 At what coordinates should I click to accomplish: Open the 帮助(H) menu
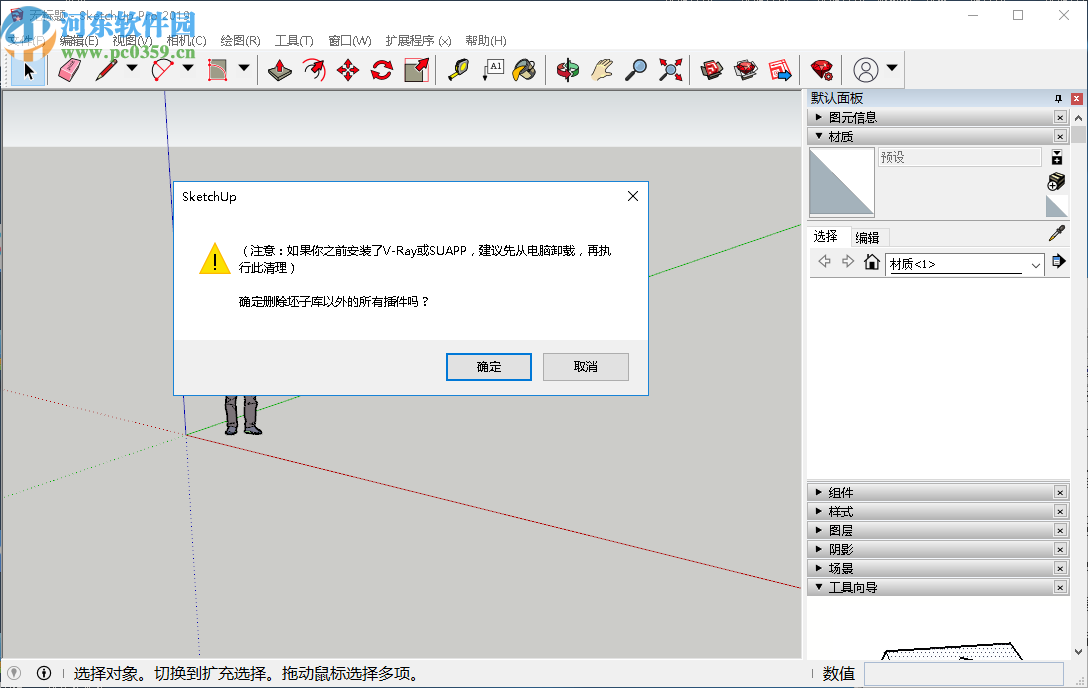[486, 40]
